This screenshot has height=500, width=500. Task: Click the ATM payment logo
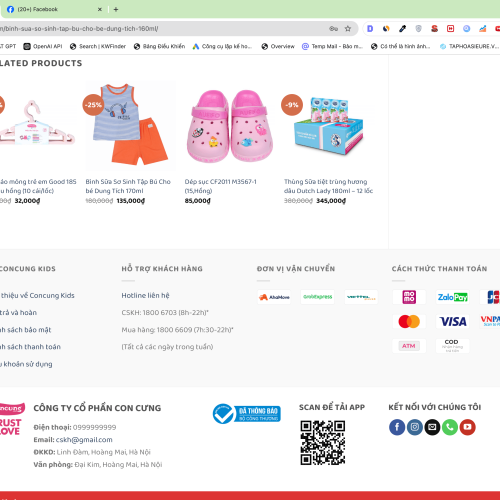[409, 346]
